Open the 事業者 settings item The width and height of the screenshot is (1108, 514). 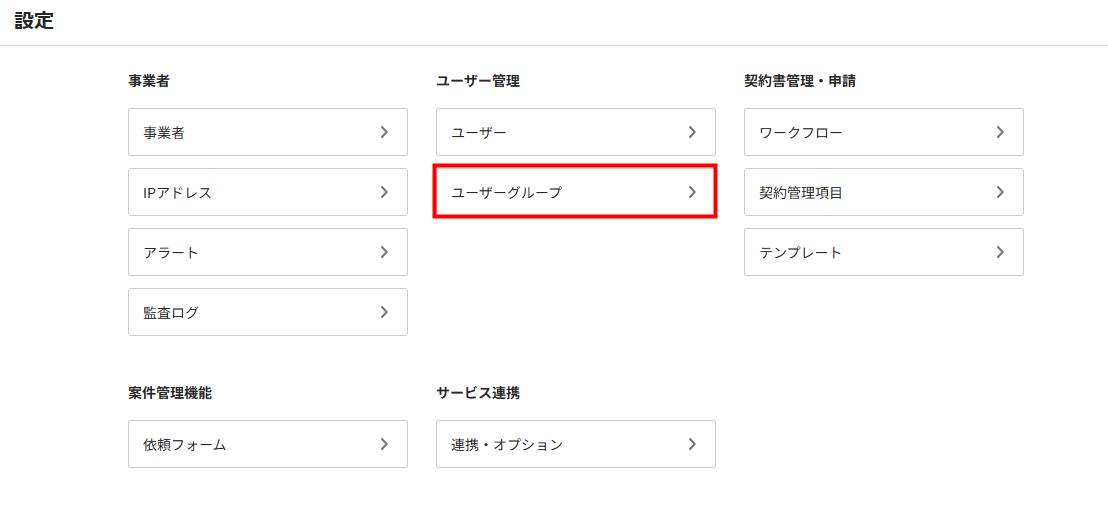pyautogui.click(x=268, y=132)
